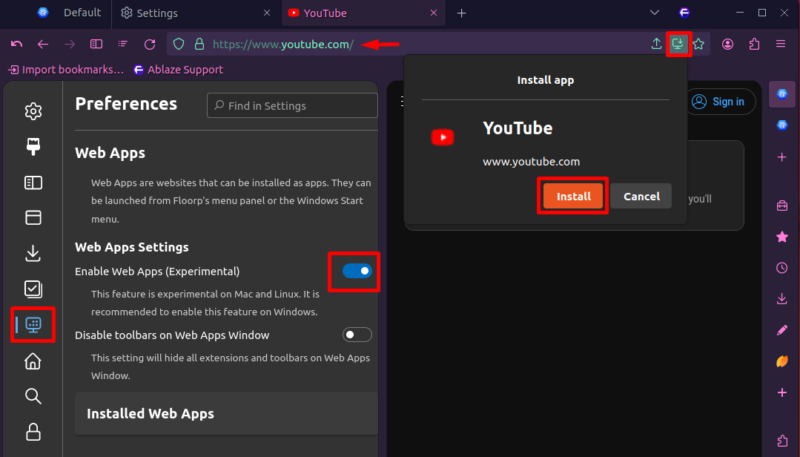
Task: Open history clock in right sidebar
Action: coord(782,268)
